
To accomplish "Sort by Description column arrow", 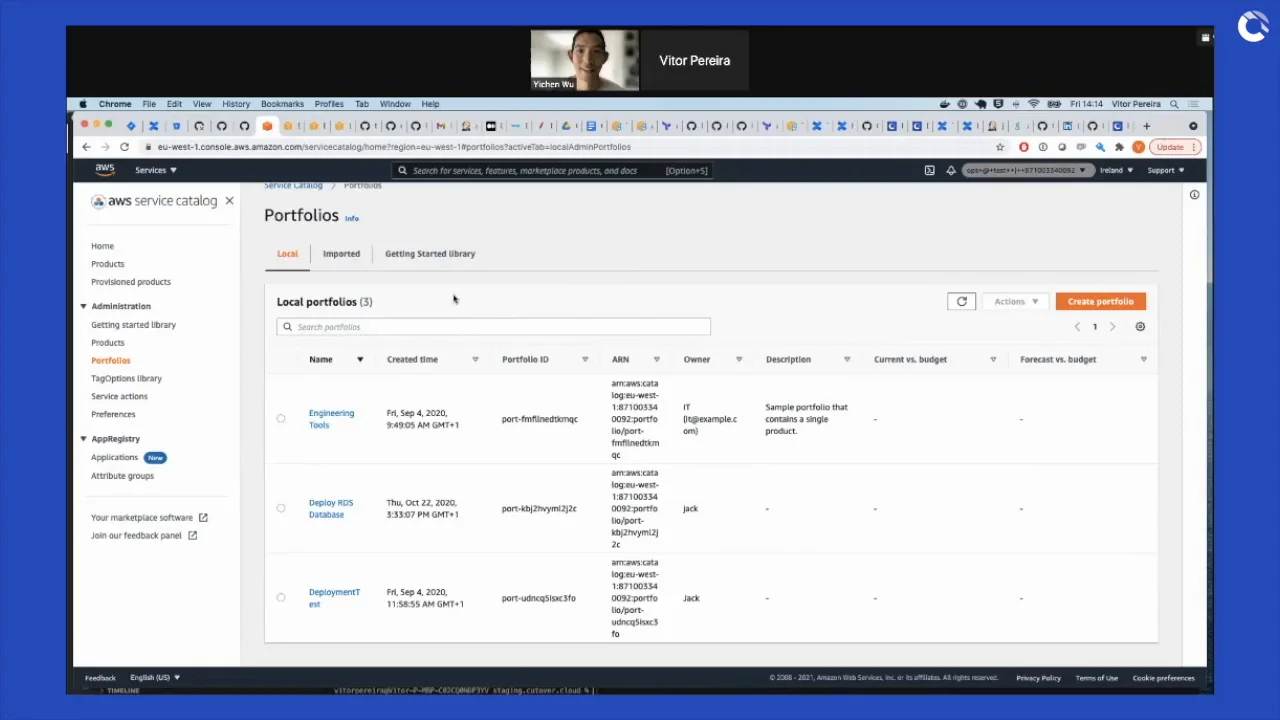I will pos(847,360).
